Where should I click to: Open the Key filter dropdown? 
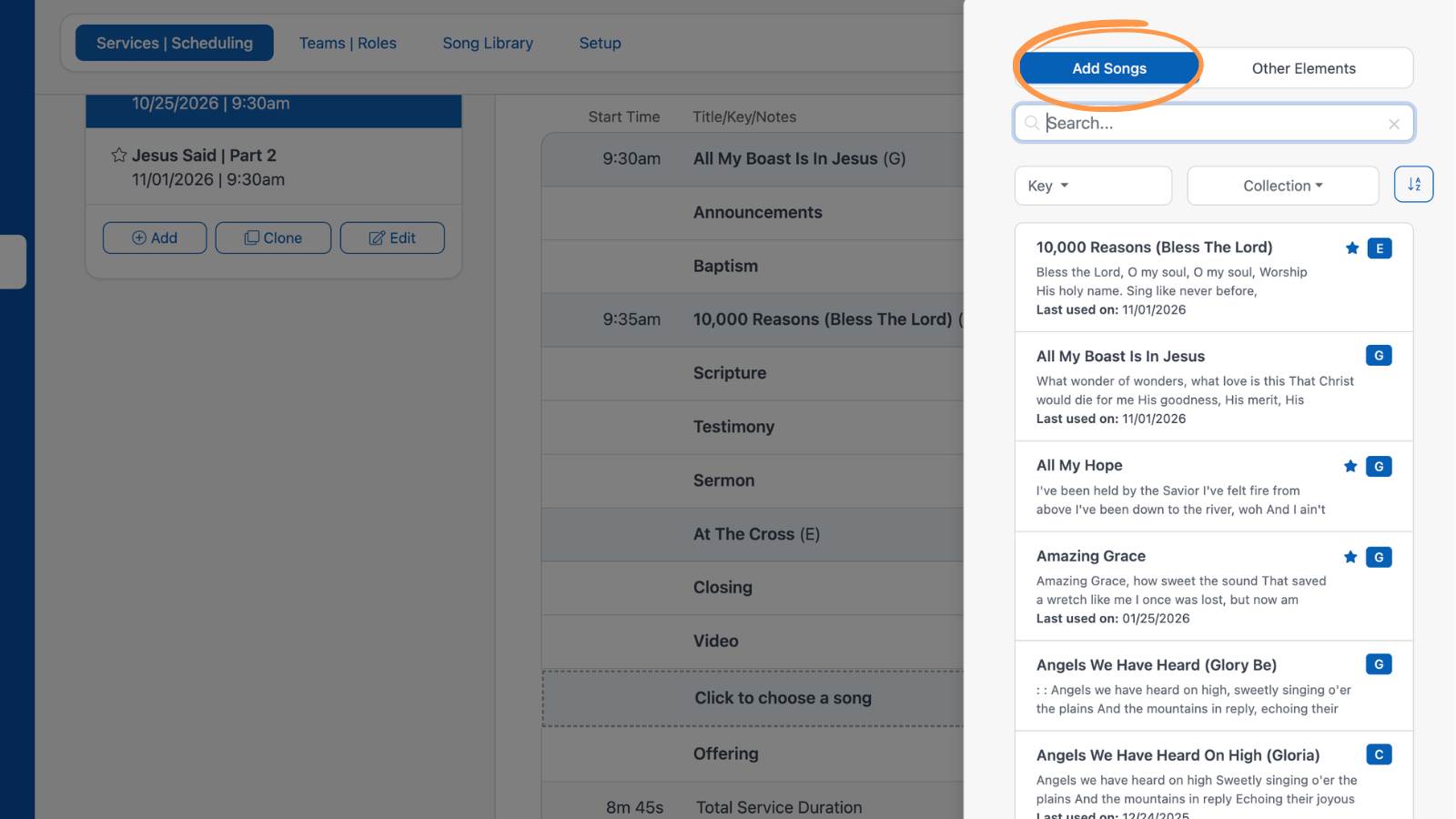pyautogui.click(x=1093, y=186)
